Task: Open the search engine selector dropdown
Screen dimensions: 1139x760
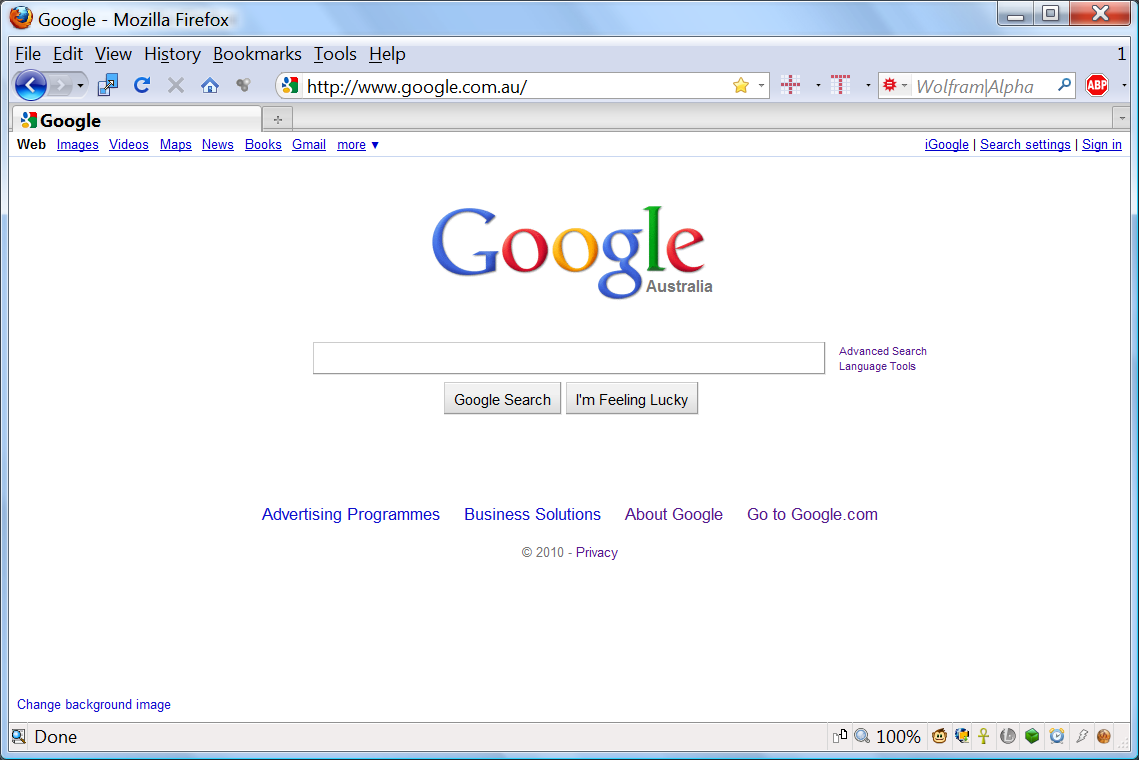Action: [x=895, y=86]
